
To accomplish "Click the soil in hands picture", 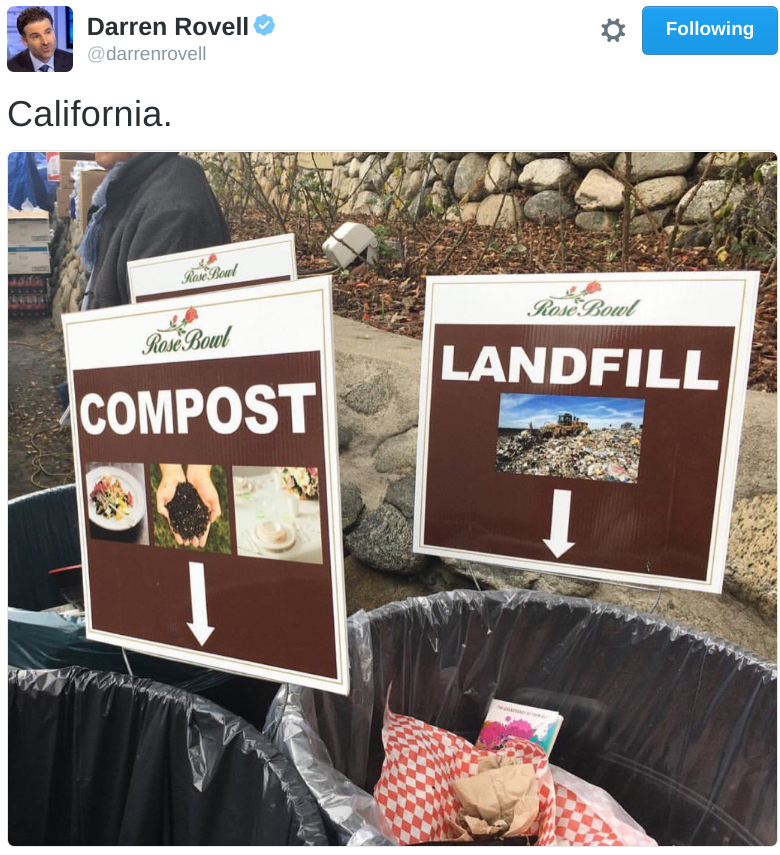I will tap(190, 508).
